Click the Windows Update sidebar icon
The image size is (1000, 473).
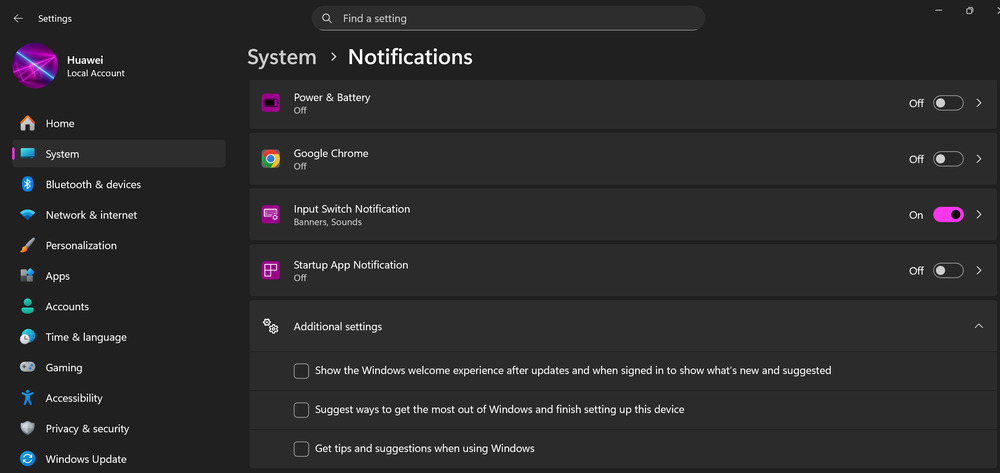[27, 459]
